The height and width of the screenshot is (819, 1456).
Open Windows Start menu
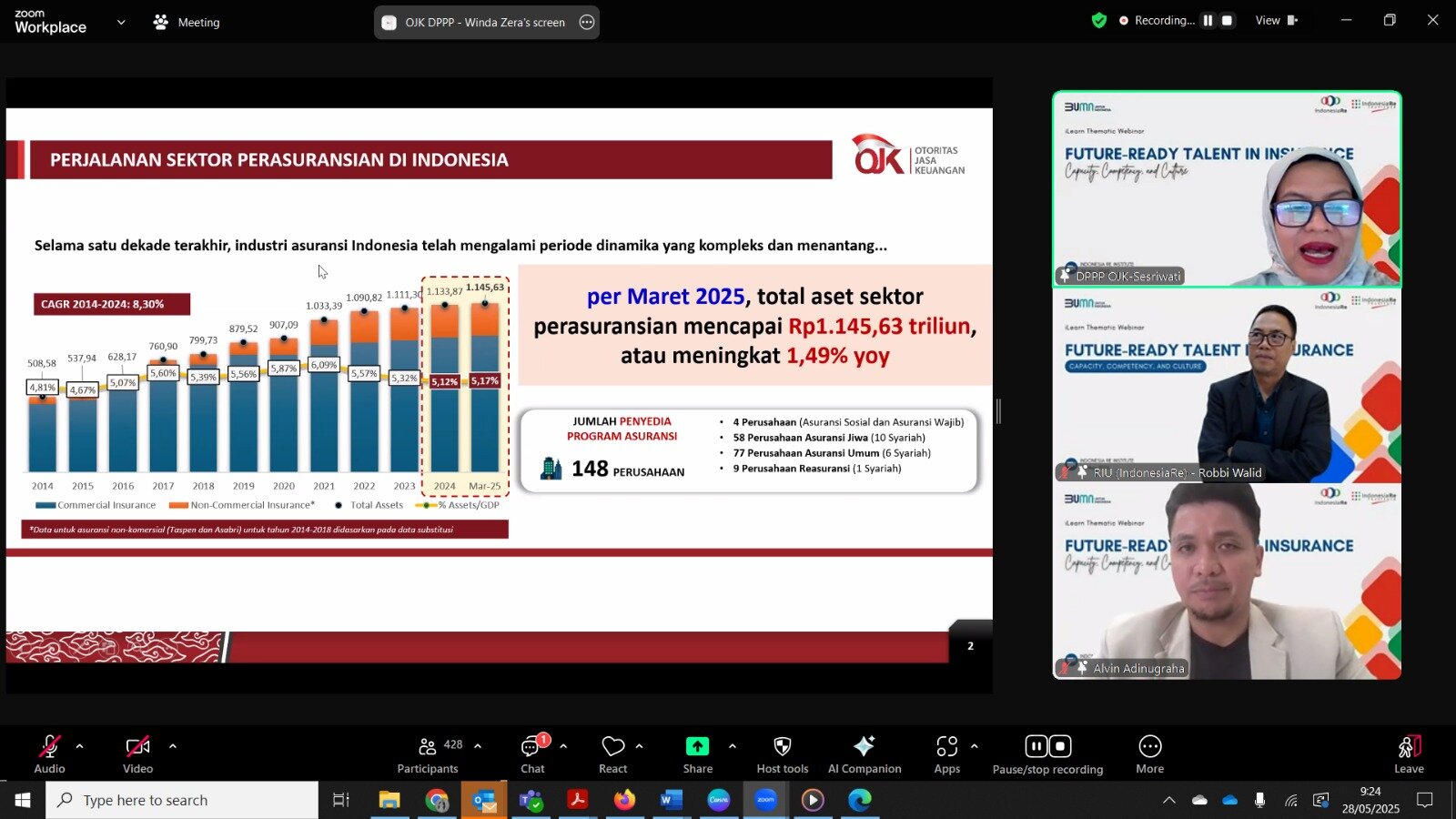coord(23,800)
